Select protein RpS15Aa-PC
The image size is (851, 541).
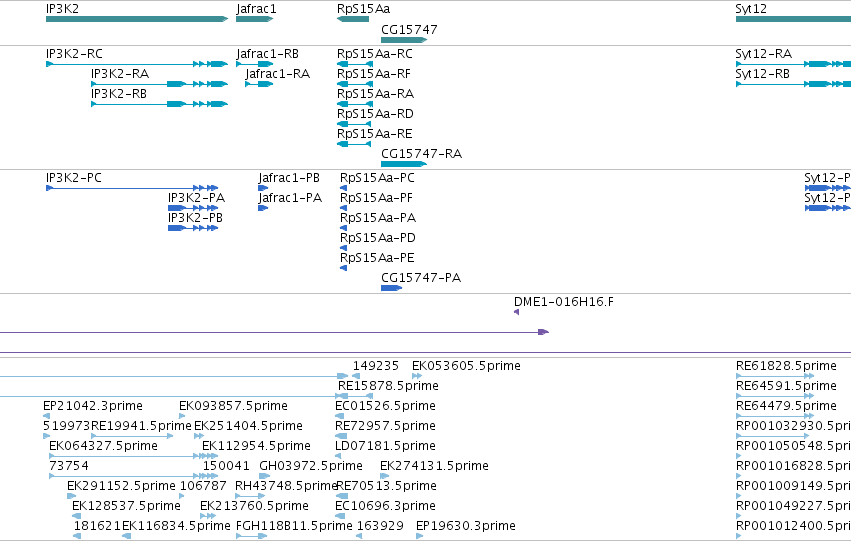pyautogui.click(x=344, y=188)
